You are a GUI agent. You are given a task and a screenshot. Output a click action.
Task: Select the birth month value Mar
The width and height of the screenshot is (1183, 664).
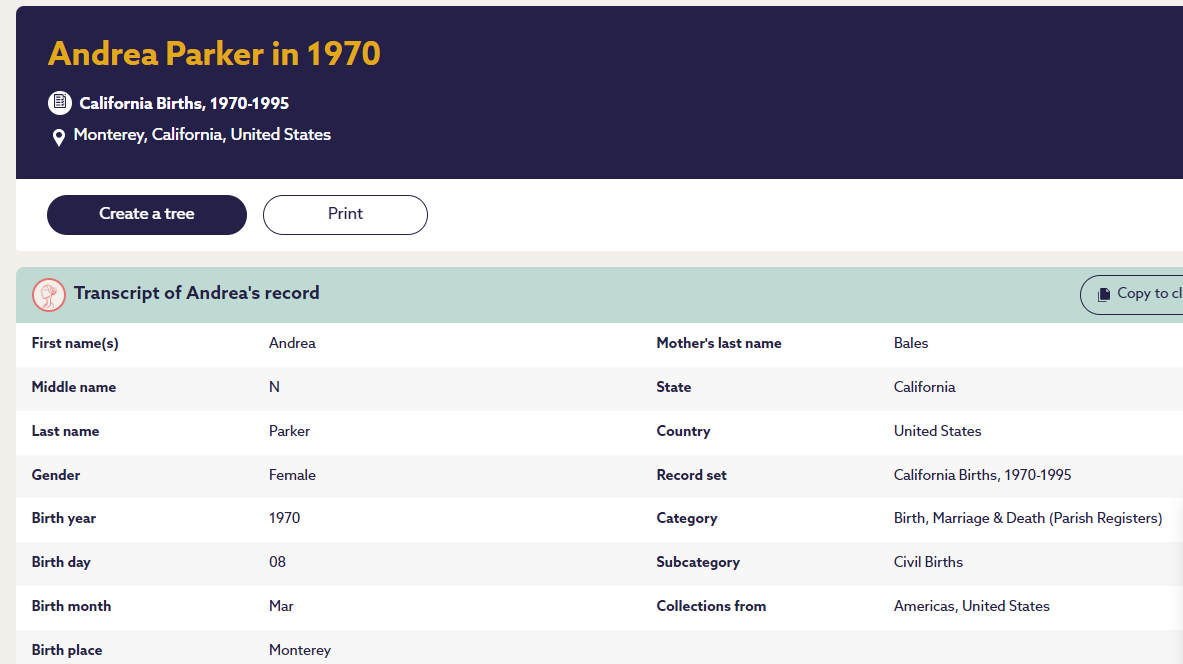click(x=281, y=606)
